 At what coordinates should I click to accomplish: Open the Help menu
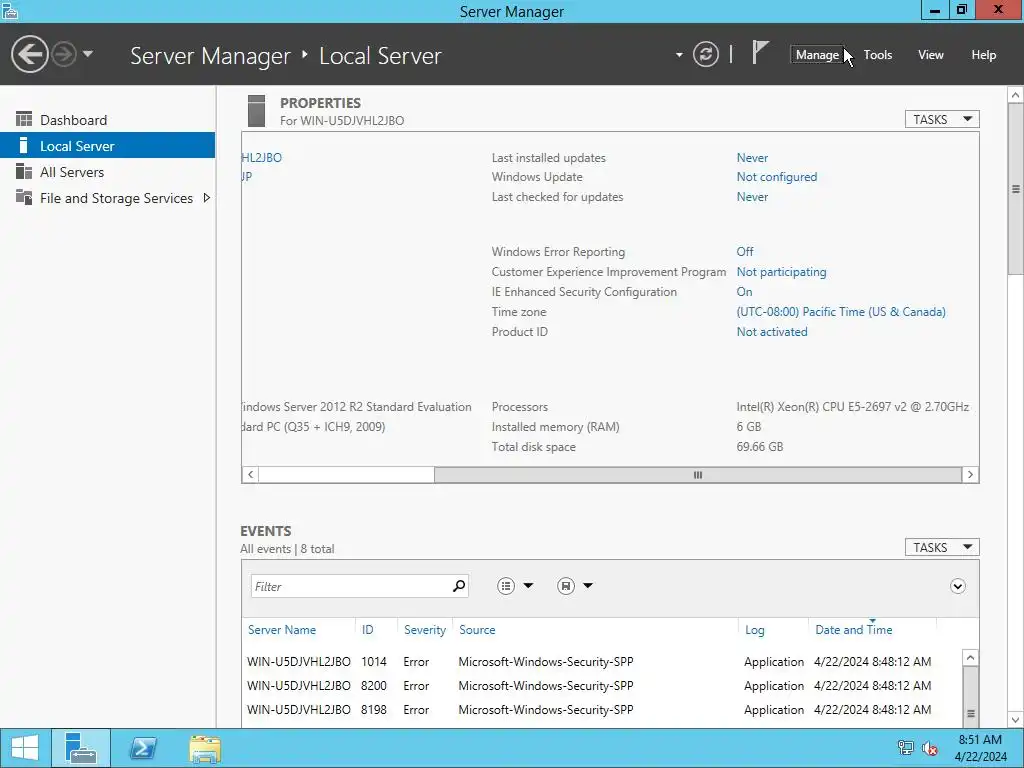click(x=983, y=55)
